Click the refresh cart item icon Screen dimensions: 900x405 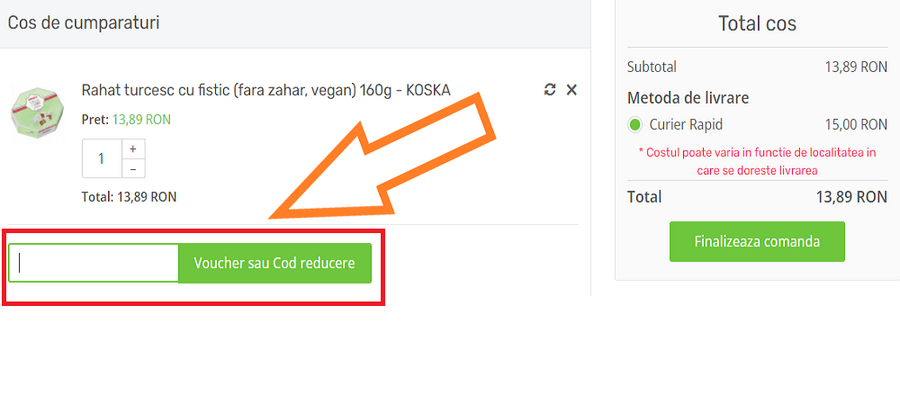tap(550, 90)
